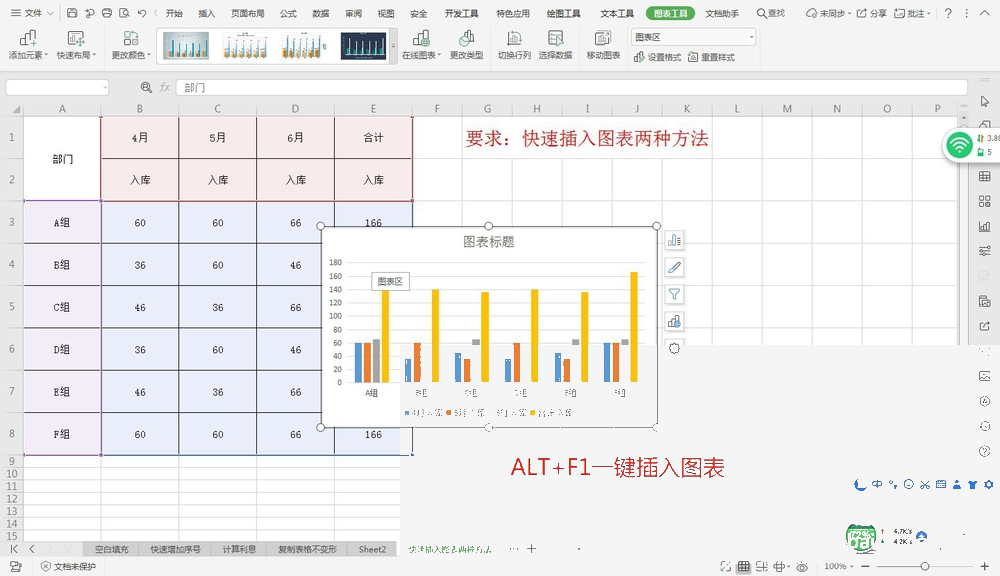The image size is (1000, 576).
Task: Switch to the 数据 (Data) tab
Action: tap(321, 13)
